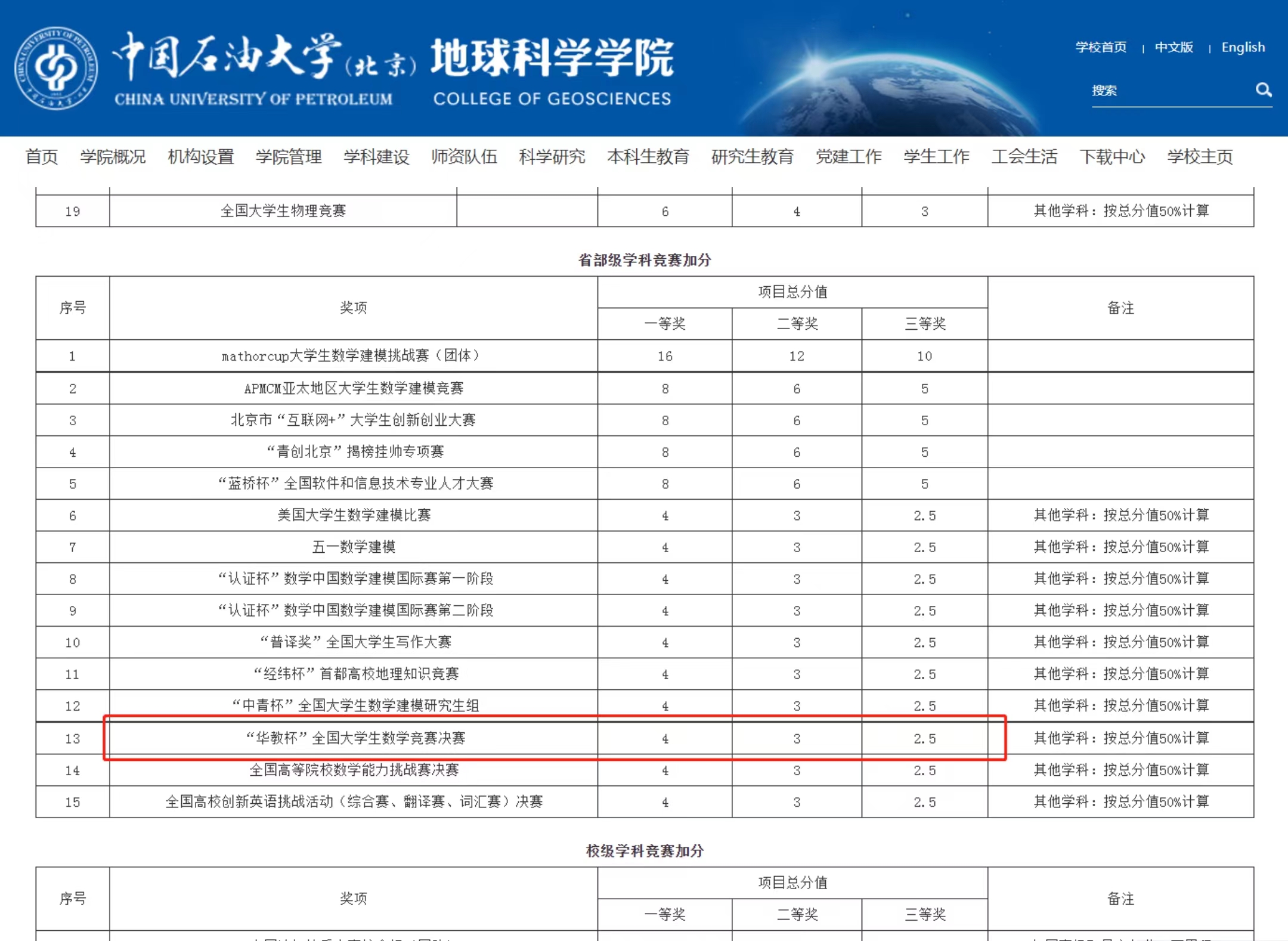
Task: Open the 学校主页 menu item
Action: (x=1199, y=157)
